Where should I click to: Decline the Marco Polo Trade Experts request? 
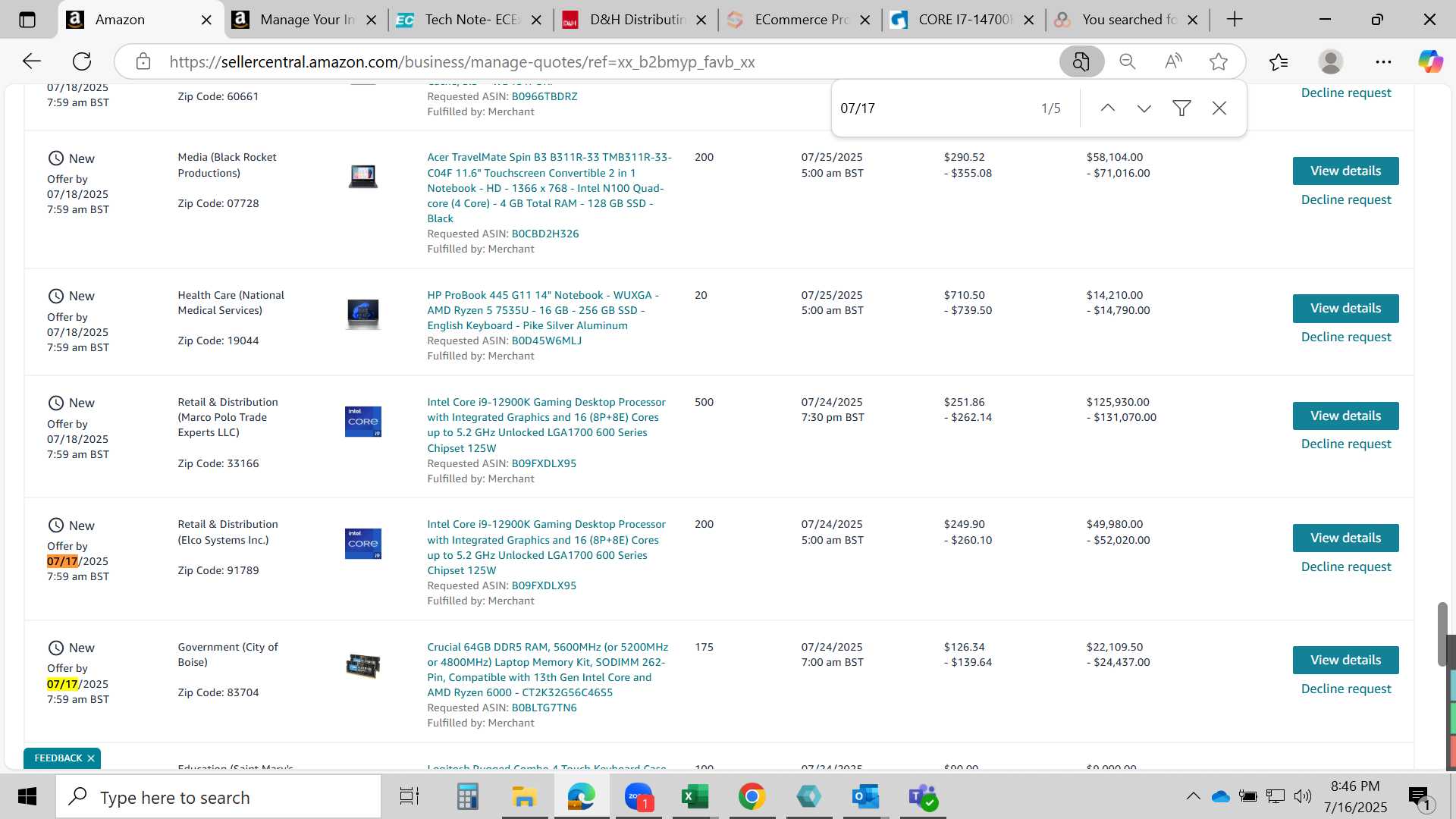pyautogui.click(x=1346, y=444)
